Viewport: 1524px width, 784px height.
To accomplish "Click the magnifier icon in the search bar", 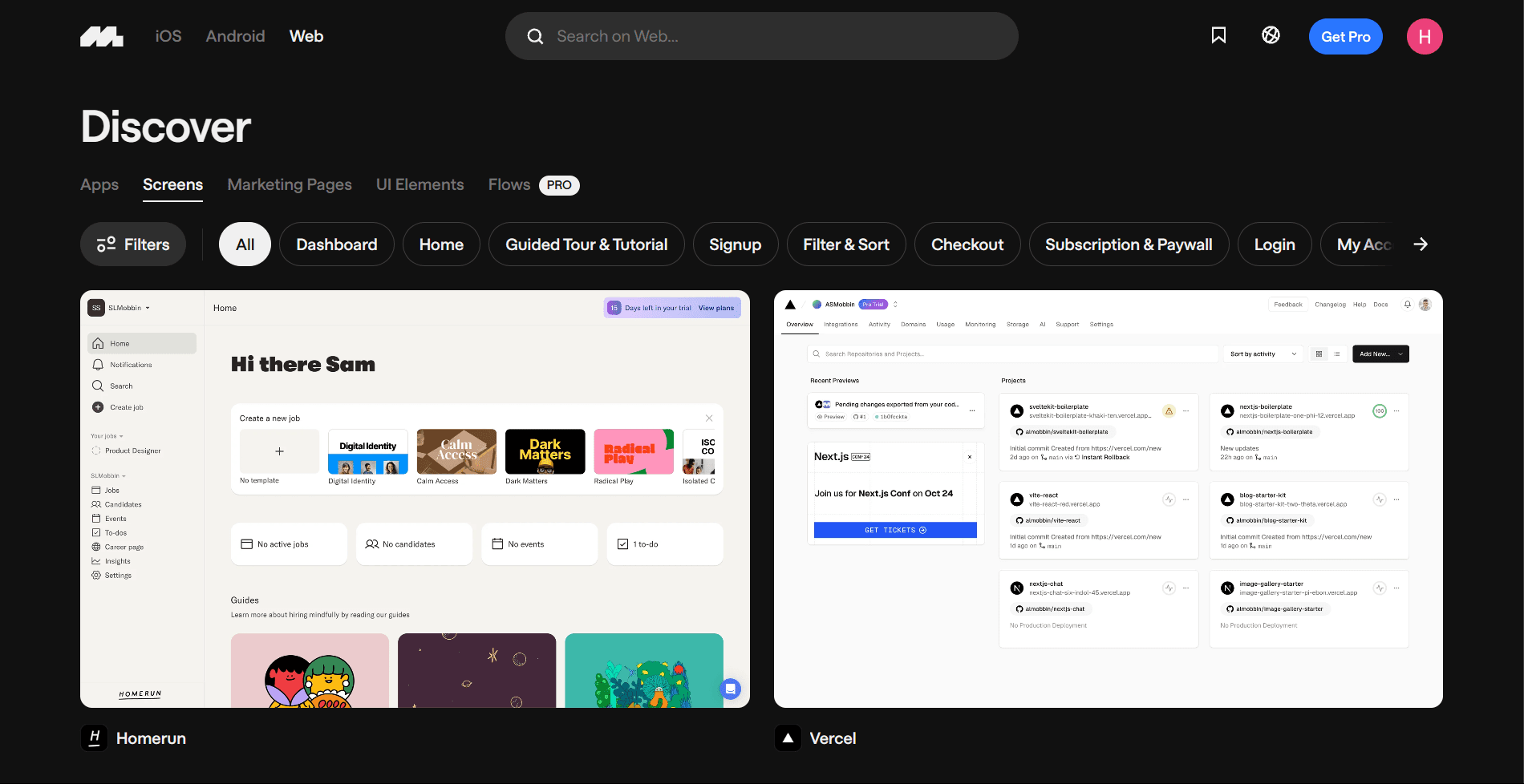I will pos(535,37).
